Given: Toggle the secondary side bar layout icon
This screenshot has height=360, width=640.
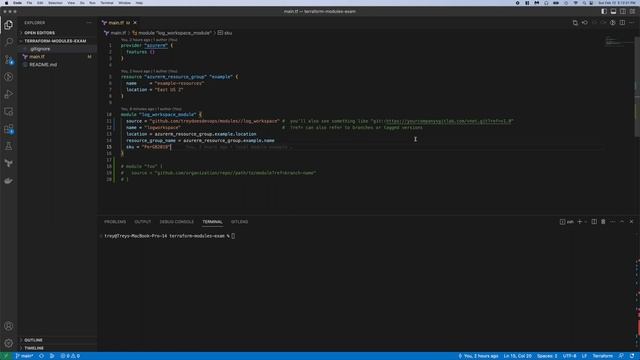Looking at the screenshot, I should click(622, 11).
